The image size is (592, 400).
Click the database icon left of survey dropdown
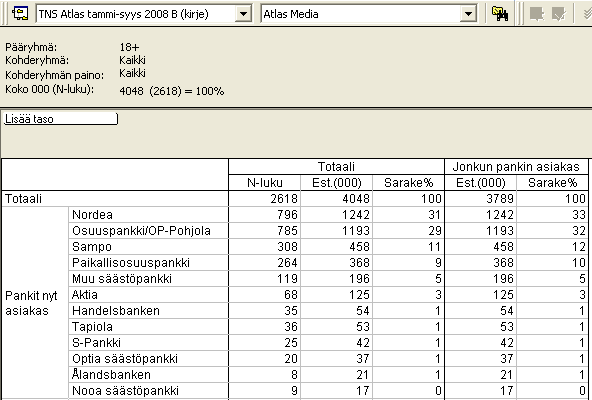(x=20, y=14)
